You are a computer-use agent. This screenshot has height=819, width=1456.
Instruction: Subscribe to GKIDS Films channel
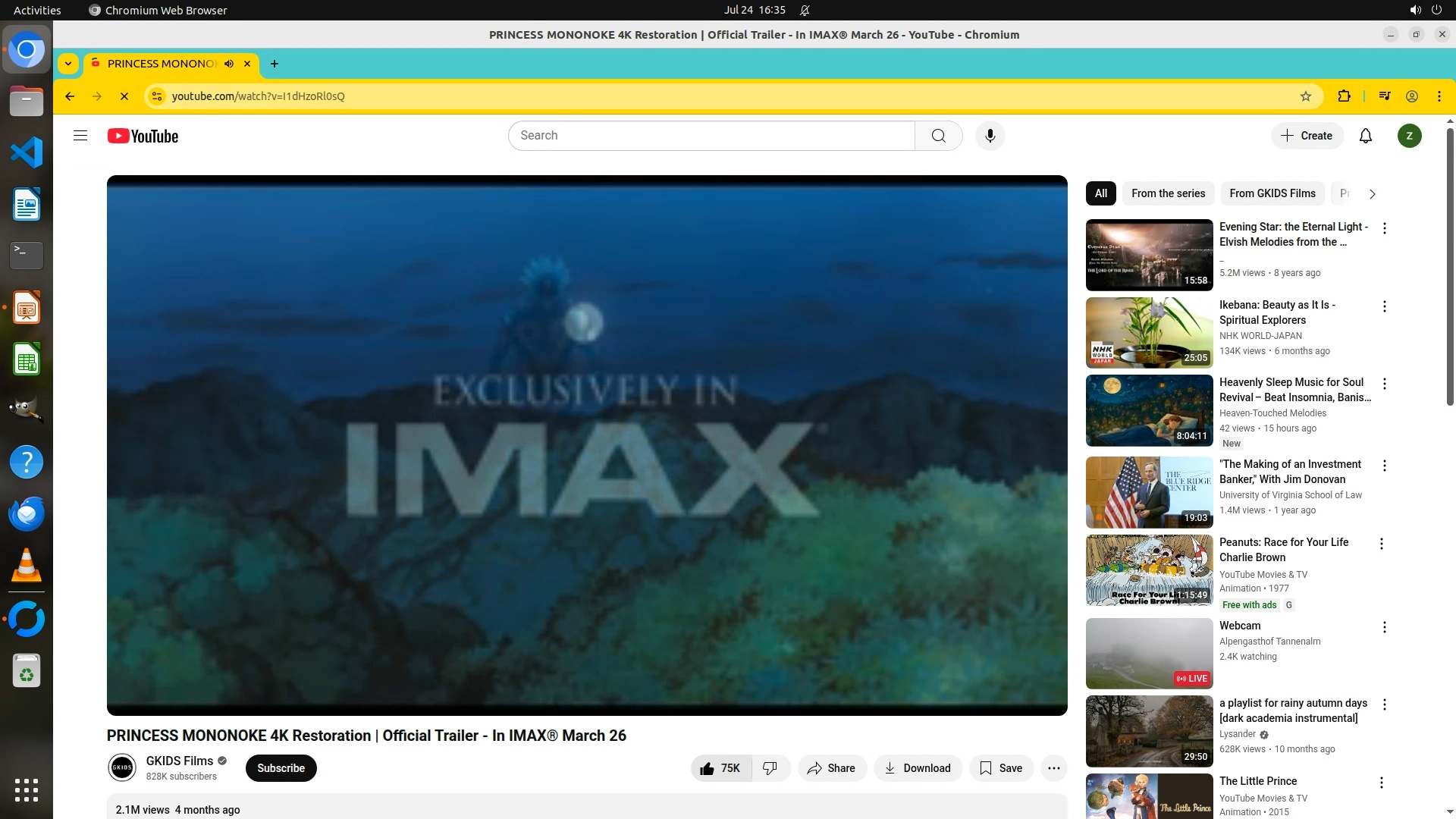coord(281,768)
